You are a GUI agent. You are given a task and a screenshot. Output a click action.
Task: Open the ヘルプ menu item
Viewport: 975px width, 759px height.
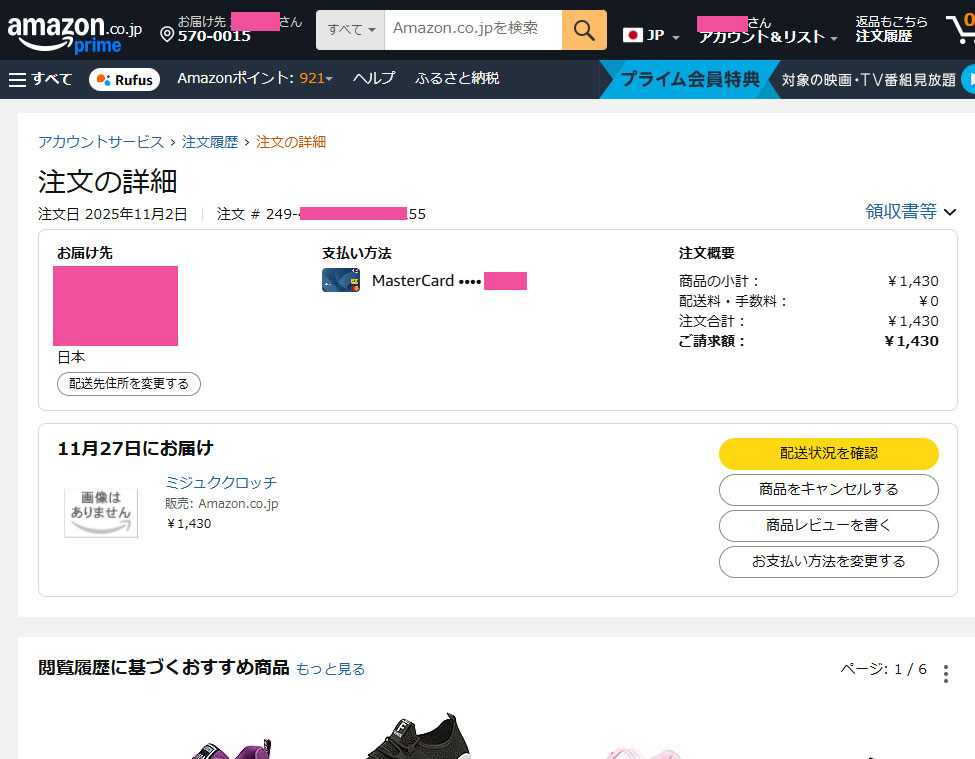[x=373, y=78]
